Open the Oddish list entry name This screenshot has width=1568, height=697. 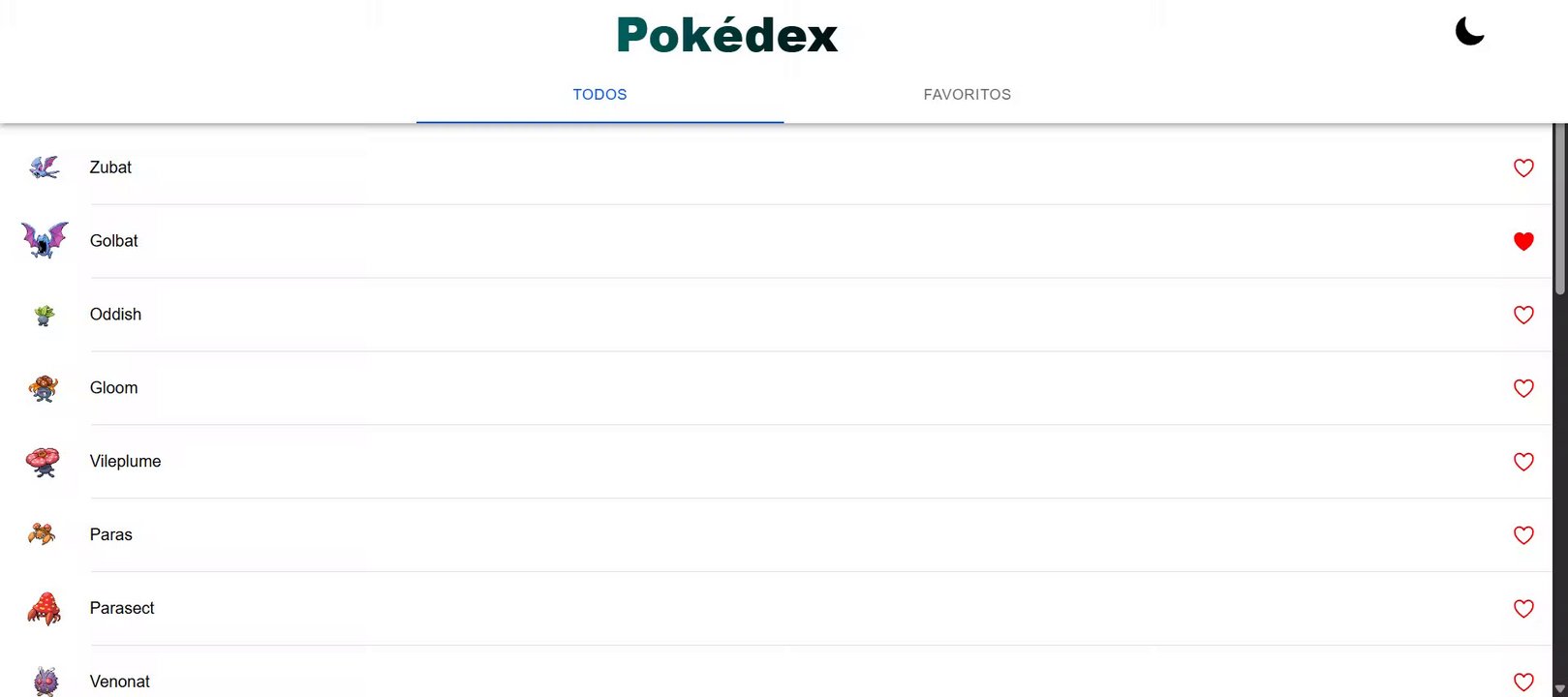pyautogui.click(x=115, y=315)
